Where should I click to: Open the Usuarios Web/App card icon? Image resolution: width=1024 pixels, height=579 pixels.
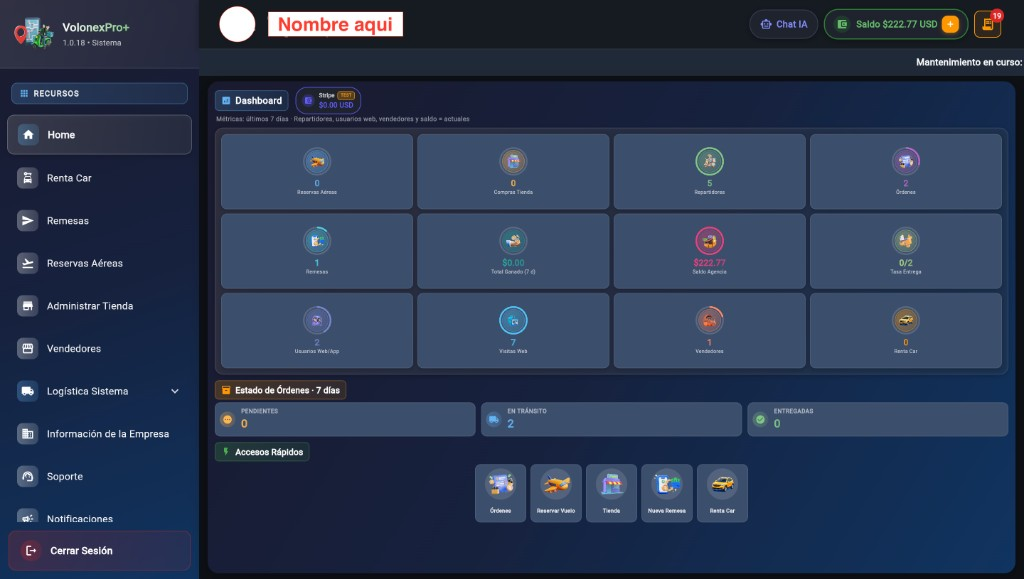pyautogui.click(x=317, y=321)
